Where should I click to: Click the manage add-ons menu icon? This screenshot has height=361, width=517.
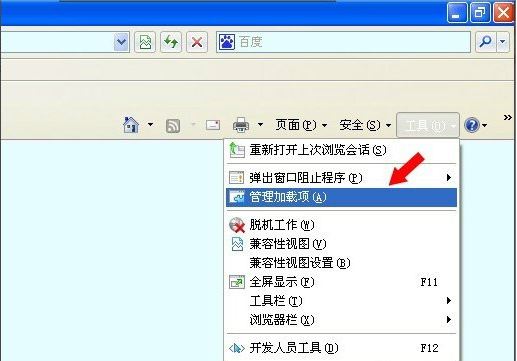tap(237, 197)
